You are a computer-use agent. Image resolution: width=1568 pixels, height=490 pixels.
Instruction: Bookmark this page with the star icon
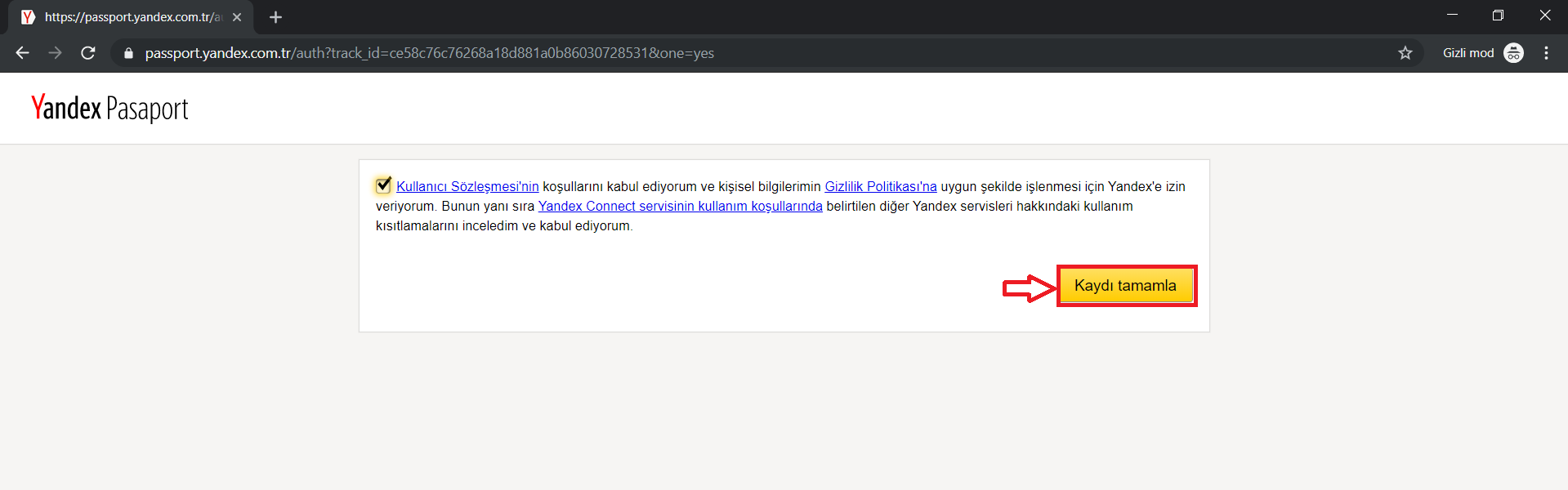[1405, 53]
